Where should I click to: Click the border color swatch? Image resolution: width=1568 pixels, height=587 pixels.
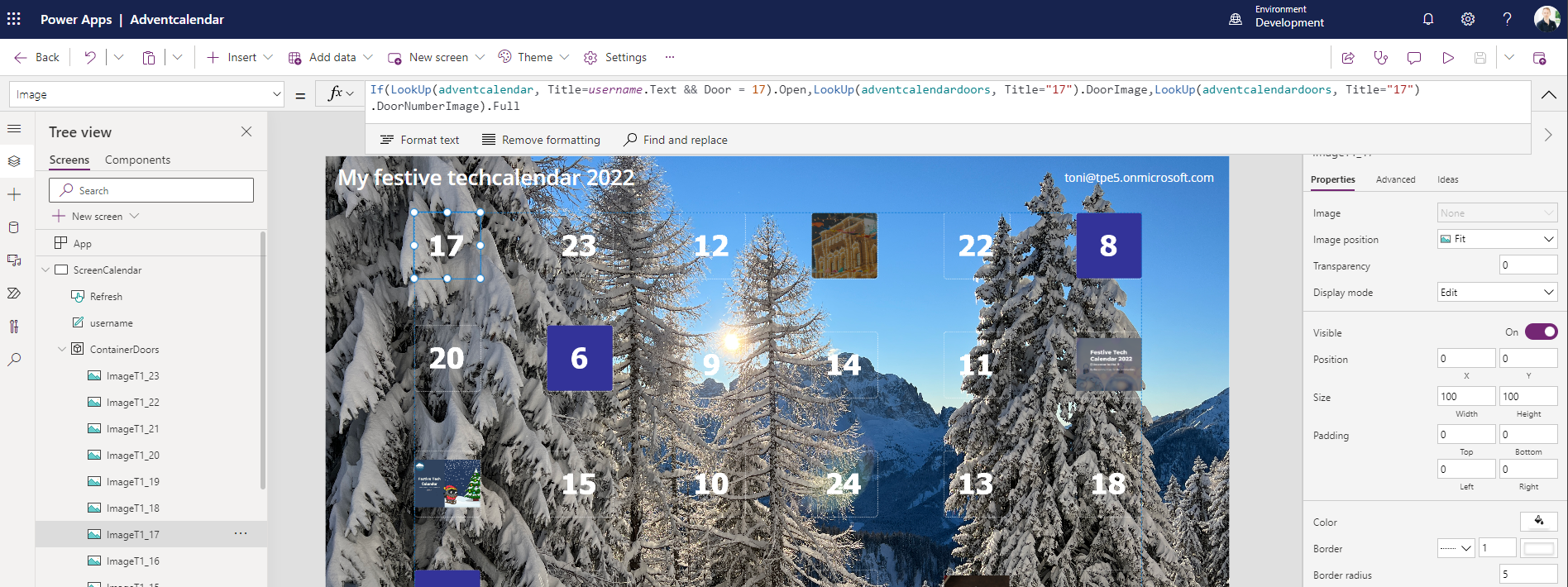(1539, 548)
